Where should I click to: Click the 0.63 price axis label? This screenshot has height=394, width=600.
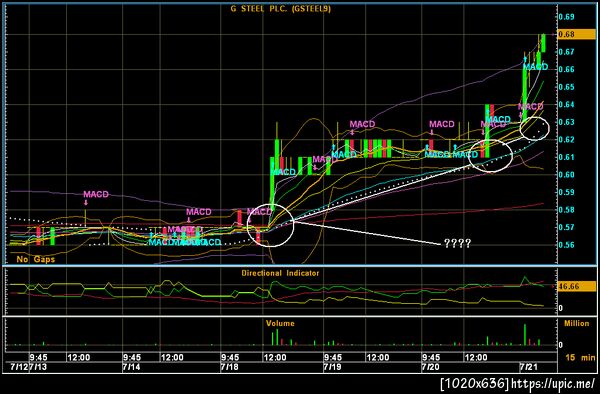566,122
